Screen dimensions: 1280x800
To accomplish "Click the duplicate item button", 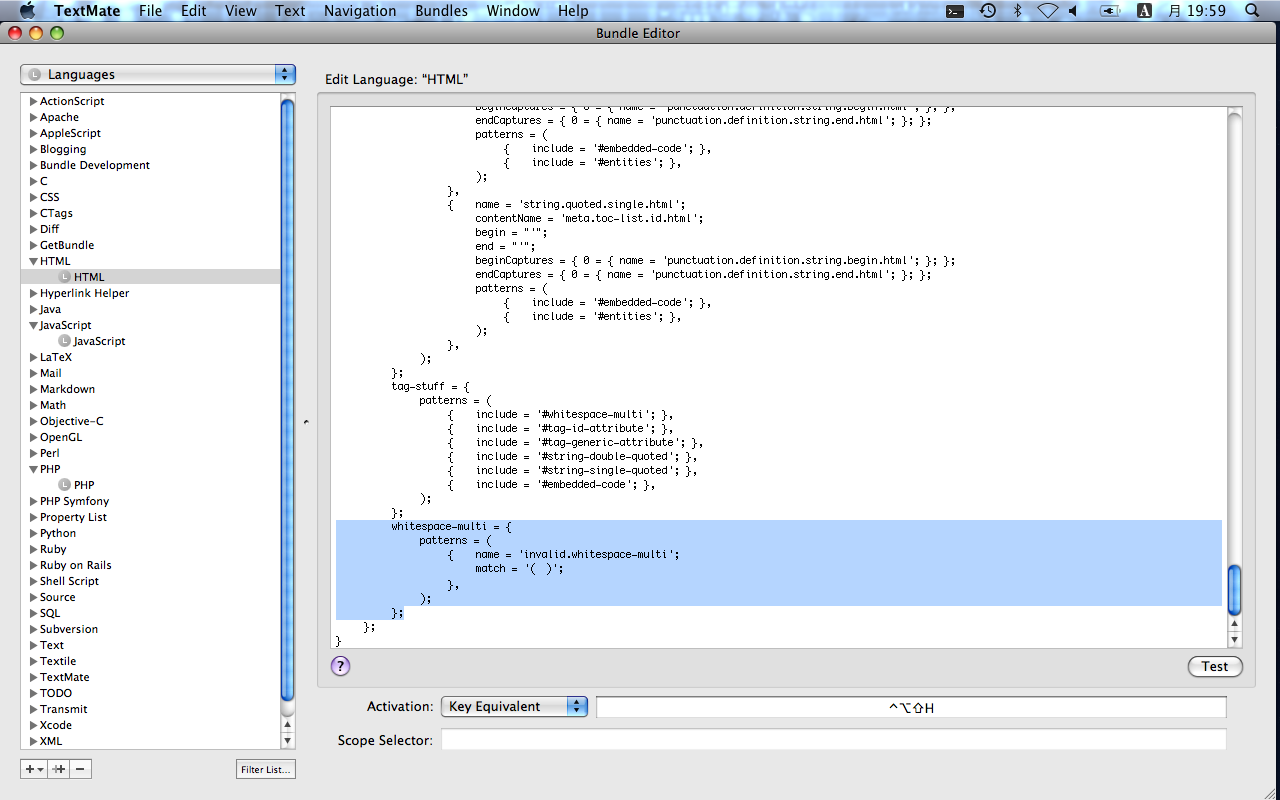I will point(59,769).
